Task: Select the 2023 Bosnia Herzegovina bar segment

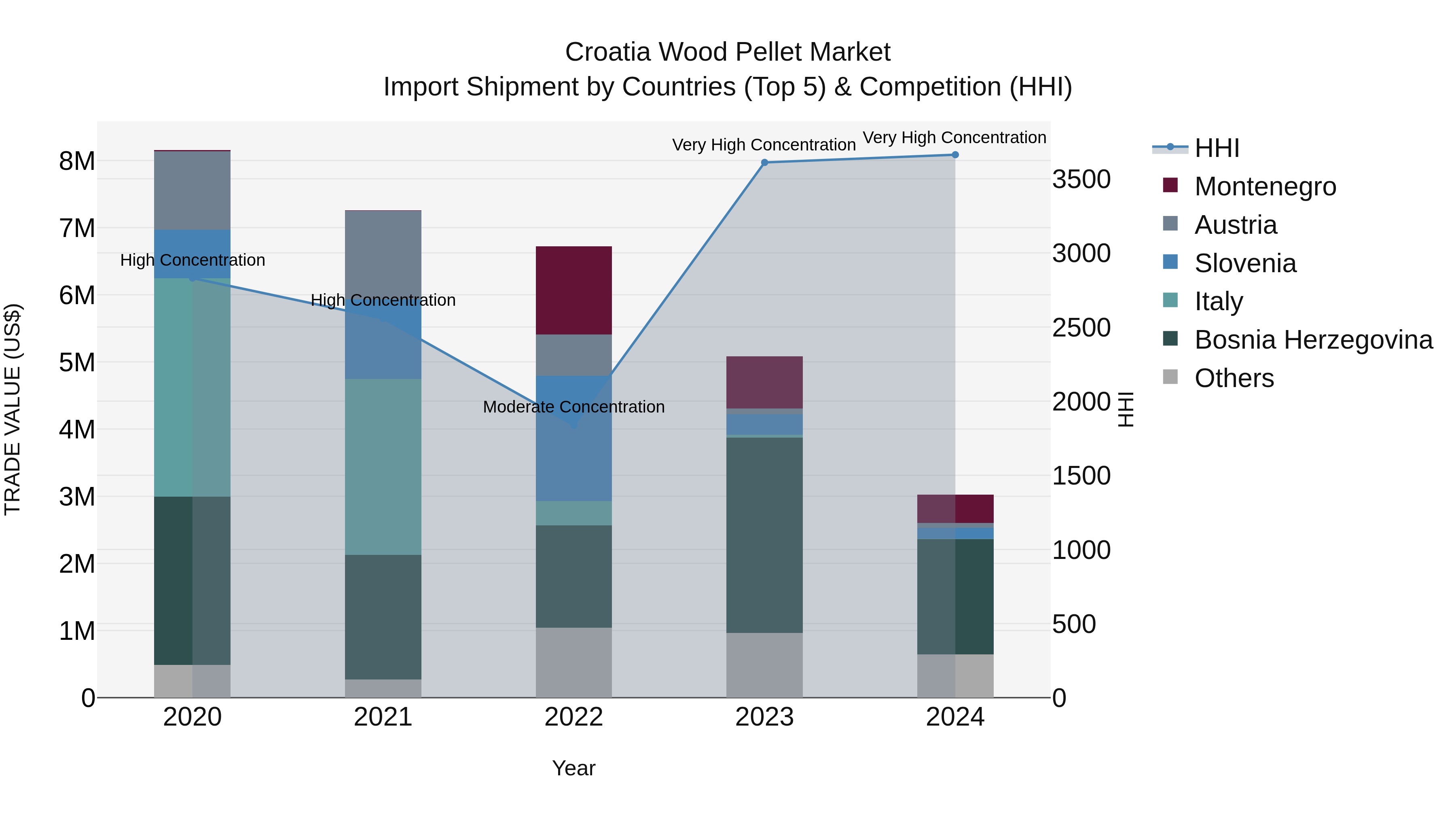Action: [x=764, y=535]
